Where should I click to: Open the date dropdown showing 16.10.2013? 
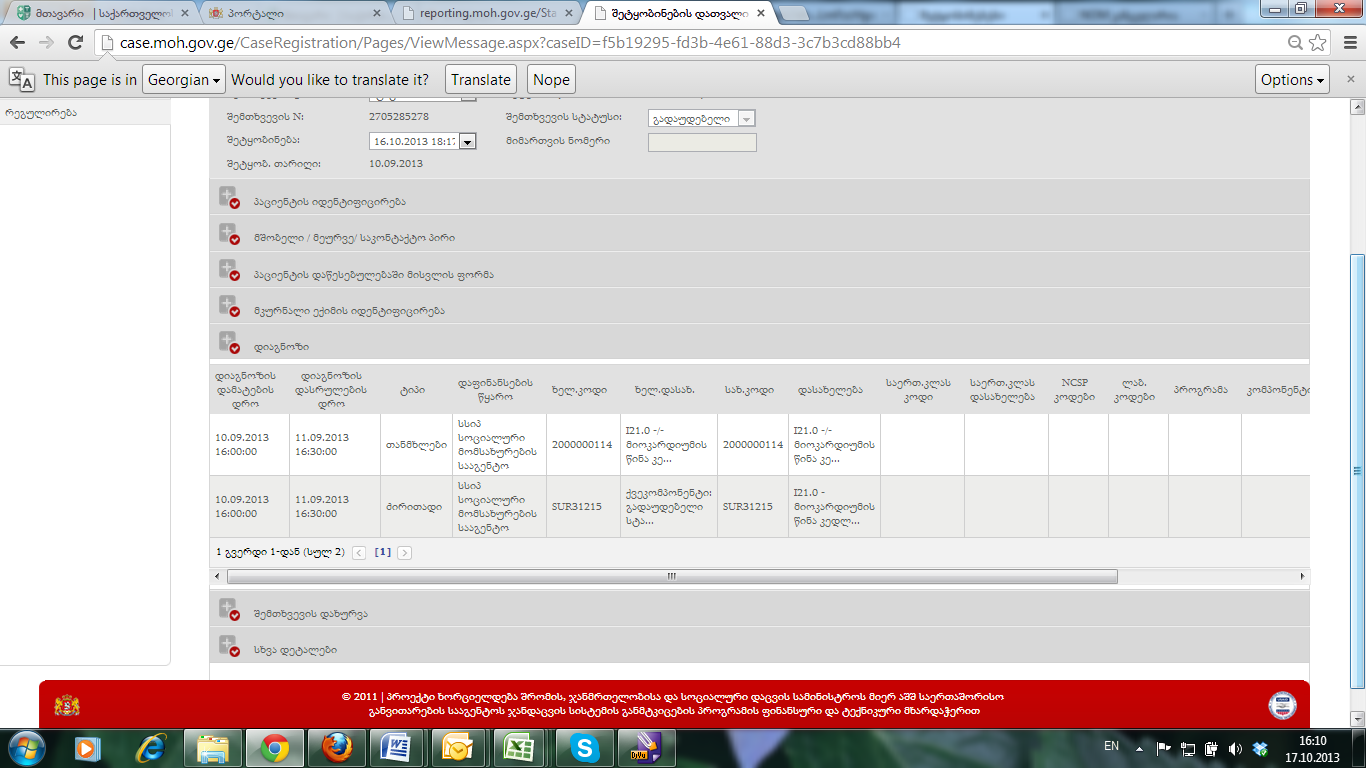click(466, 142)
